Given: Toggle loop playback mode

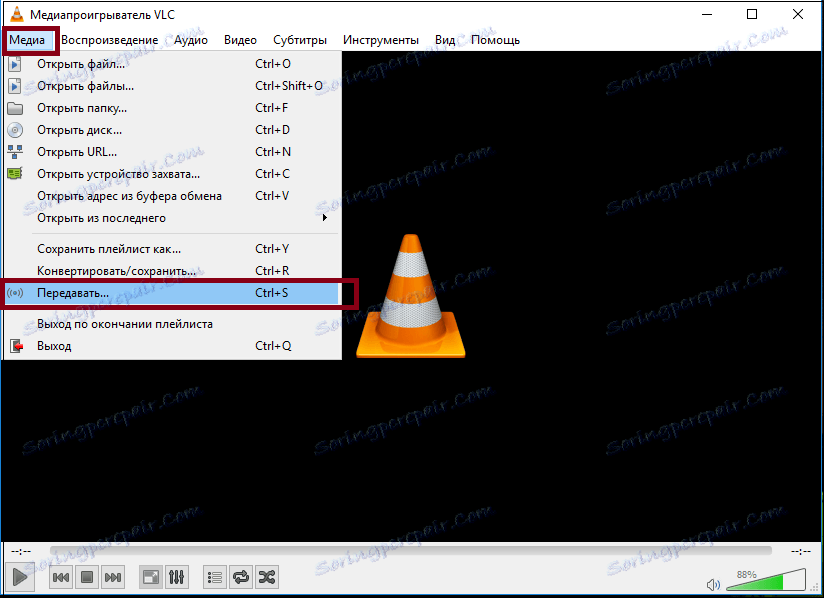Looking at the screenshot, I should pyautogui.click(x=240, y=576).
